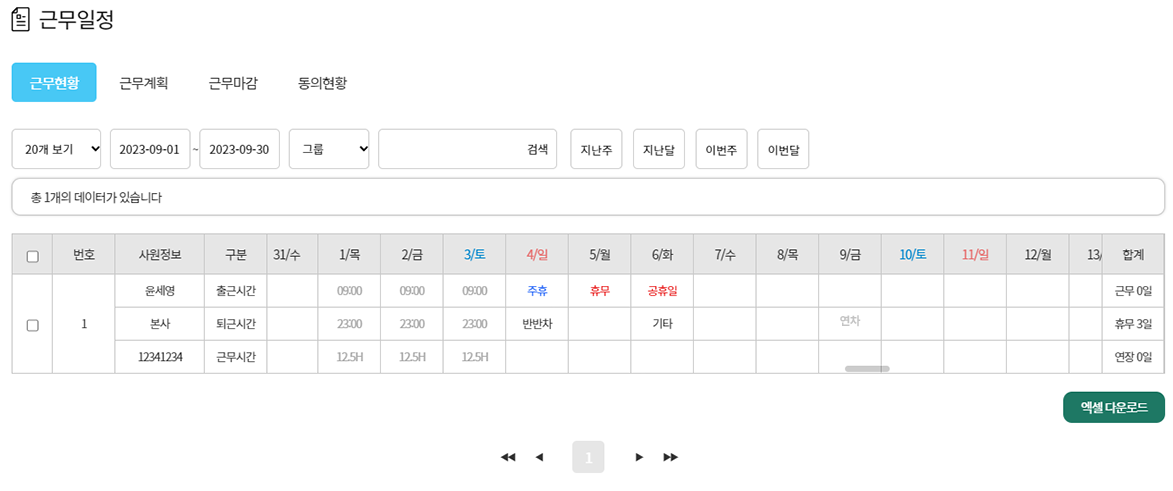Click the employee name 윤세영
The width and height of the screenshot is (1173, 491).
159,290
